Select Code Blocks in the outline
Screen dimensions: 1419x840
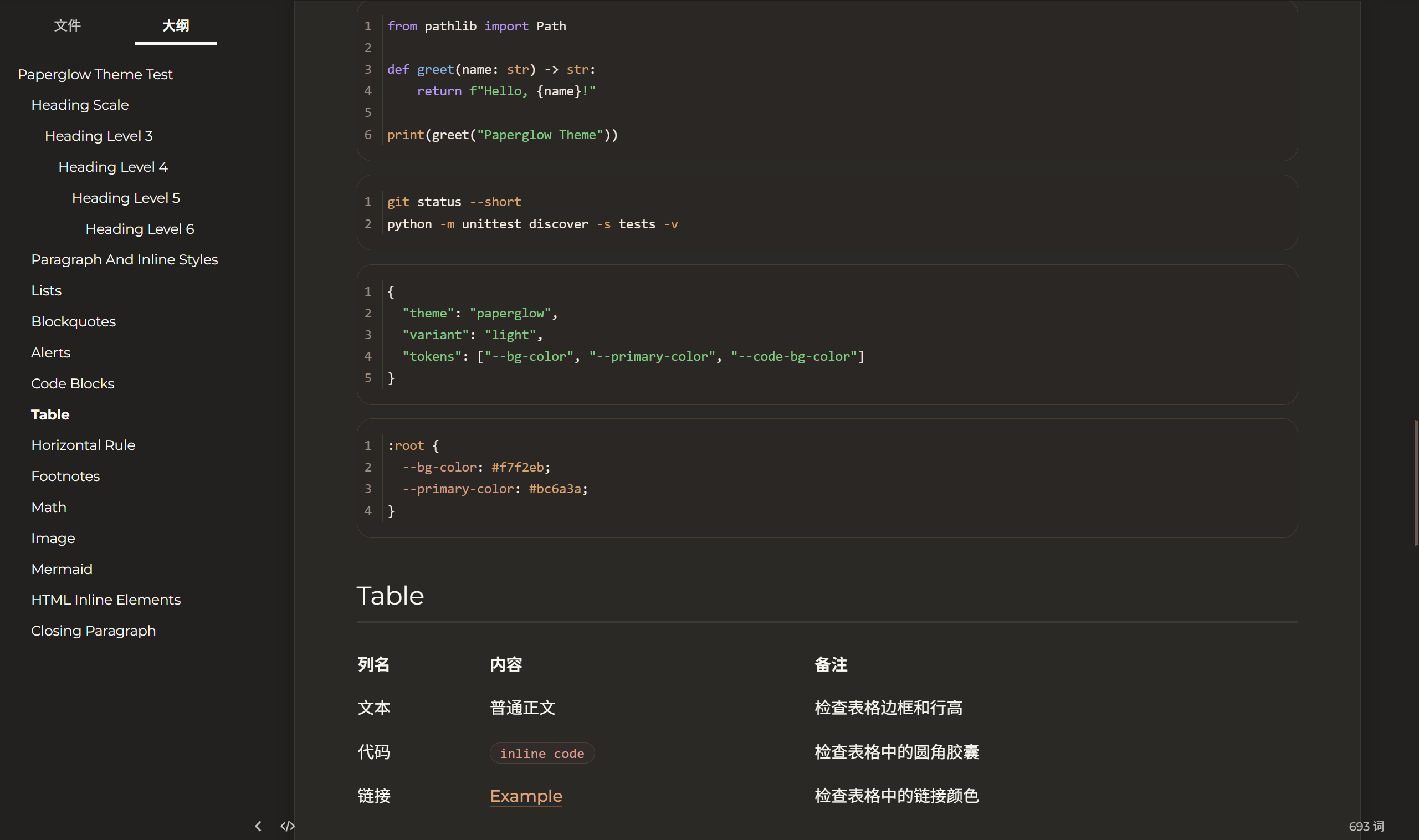(x=72, y=383)
